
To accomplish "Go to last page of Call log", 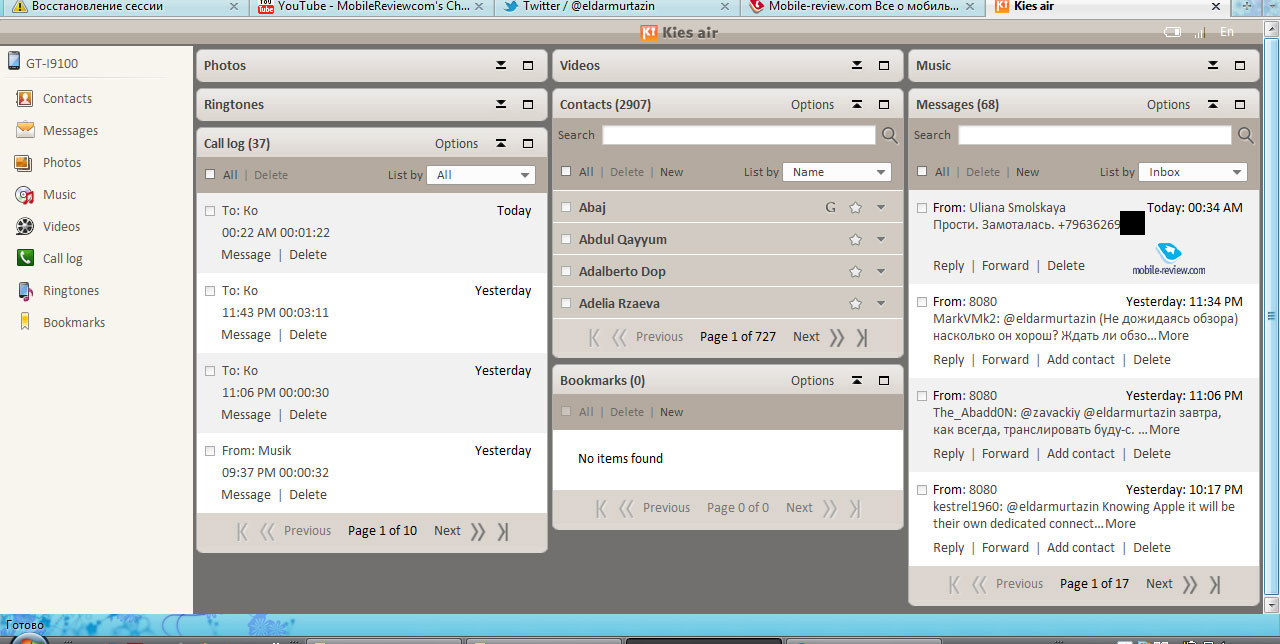I will (x=503, y=531).
